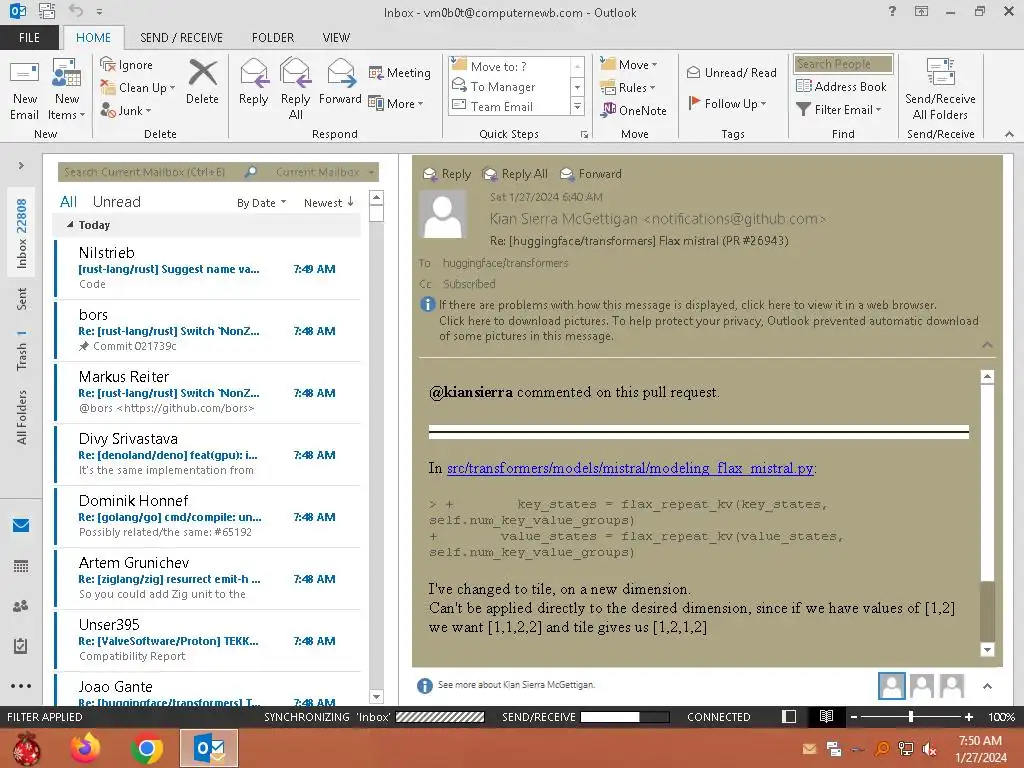Image resolution: width=1024 pixels, height=768 pixels.
Task: Open the email from Artem Grunichev
Action: 208,578
